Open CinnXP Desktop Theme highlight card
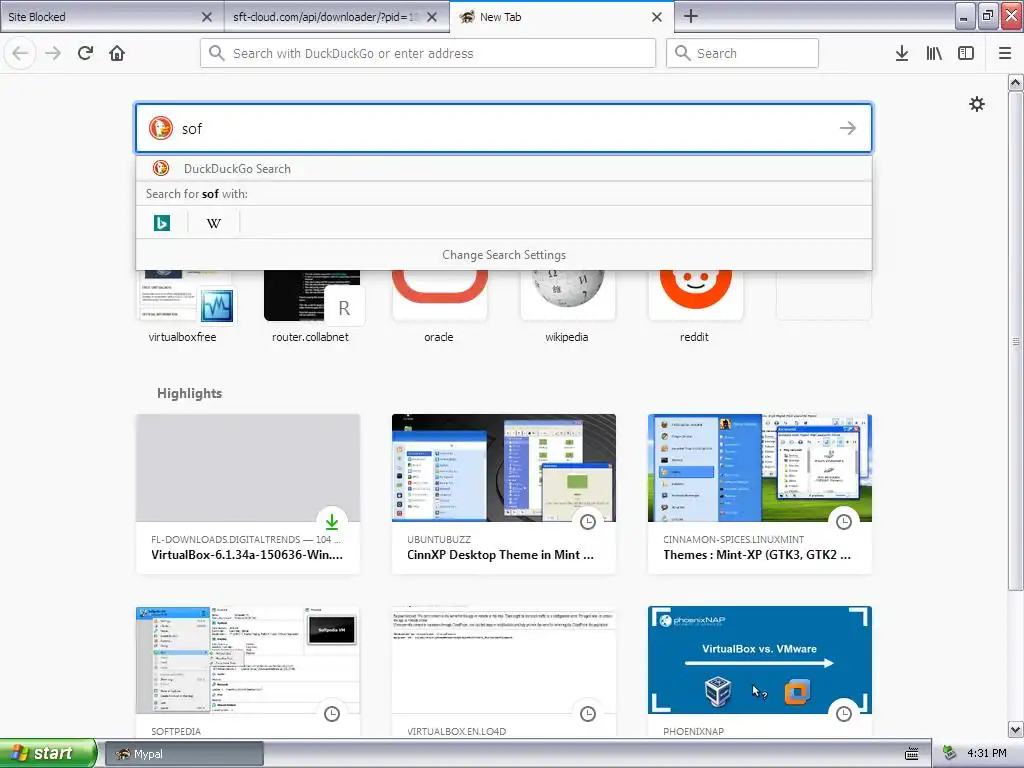The image size is (1024, 768). 504,494
